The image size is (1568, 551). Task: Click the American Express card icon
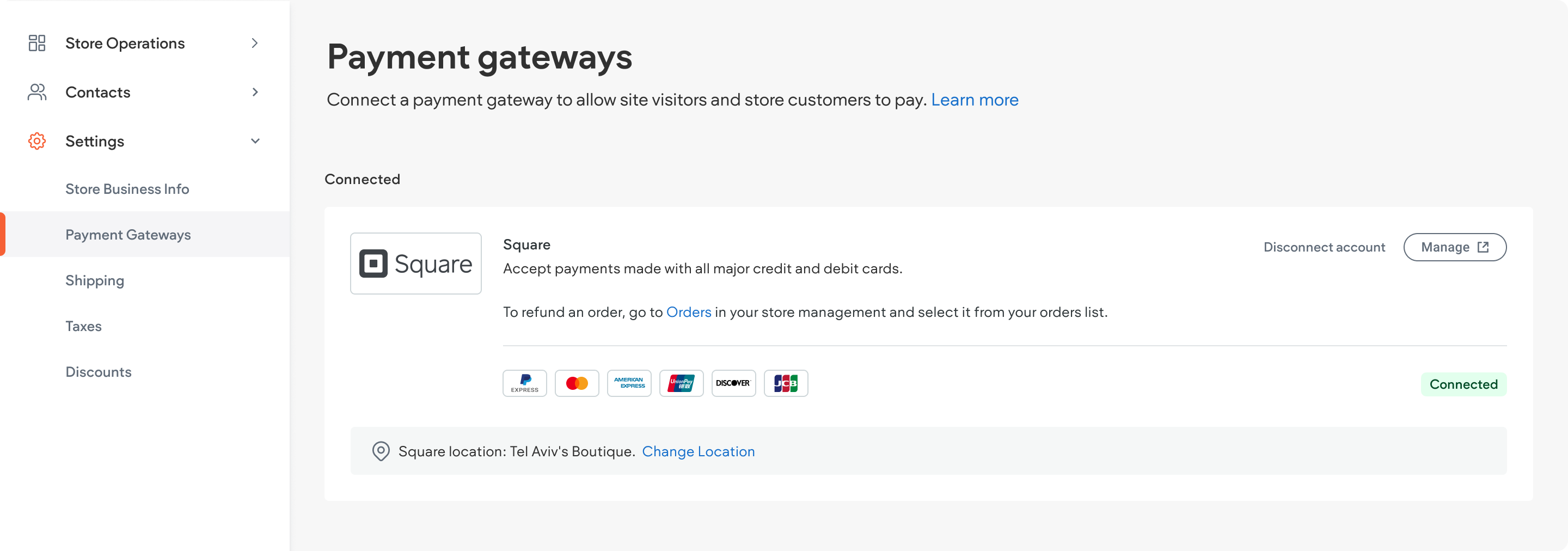click(x=629, y=383)
